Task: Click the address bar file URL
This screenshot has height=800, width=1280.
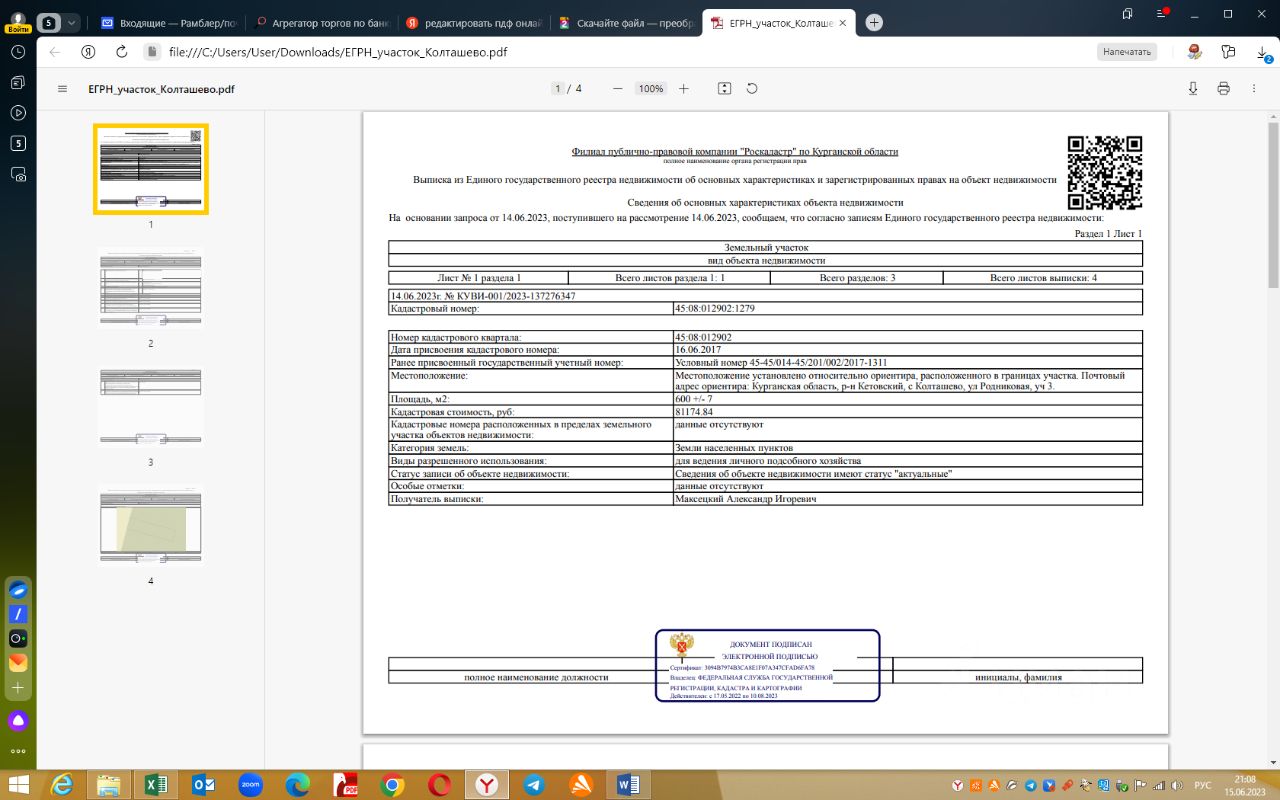Action: pyautogui.click(x=345, y=52)
